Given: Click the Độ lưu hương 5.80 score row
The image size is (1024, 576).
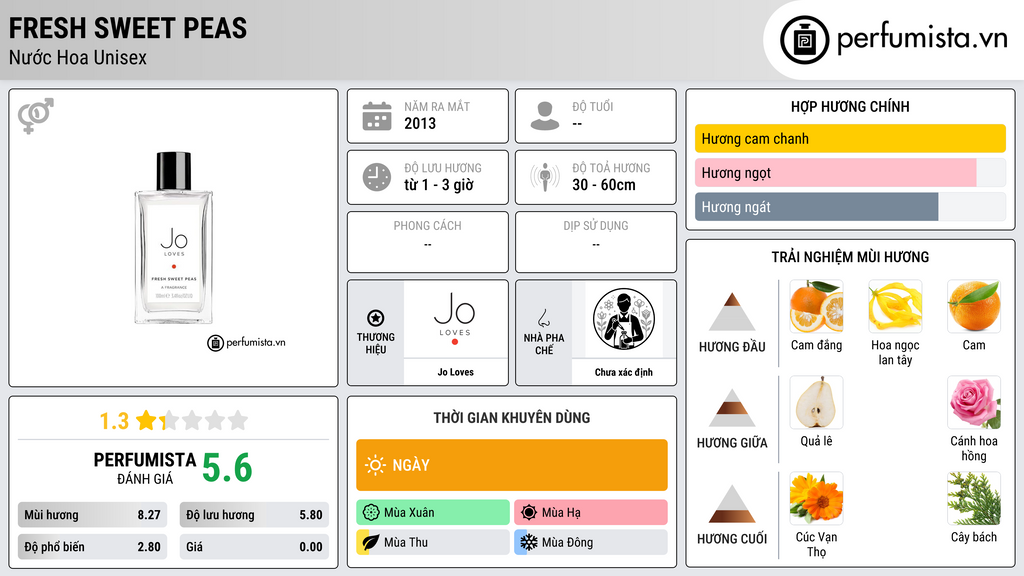Looking at the screenshot, I should (x=254, y=515).
